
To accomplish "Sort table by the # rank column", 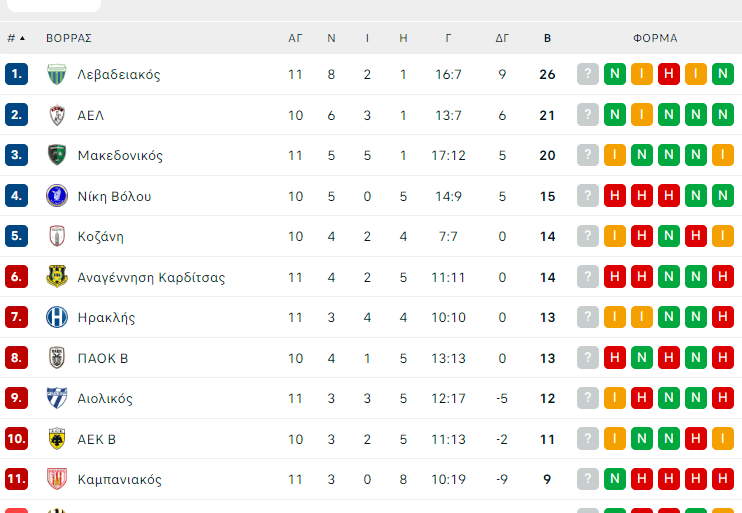I will [16, 38].
